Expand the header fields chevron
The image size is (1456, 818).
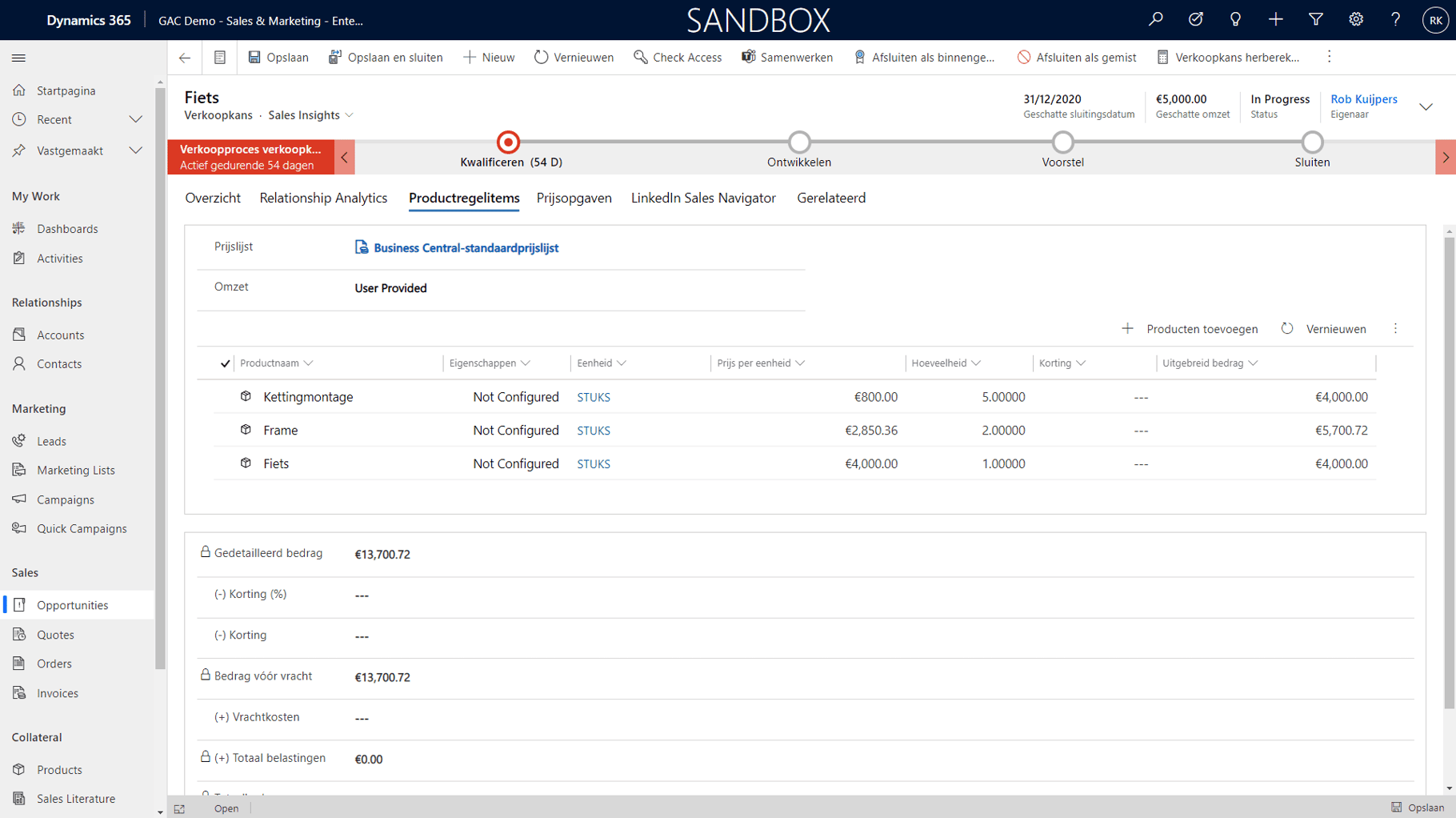[1426, 106]
